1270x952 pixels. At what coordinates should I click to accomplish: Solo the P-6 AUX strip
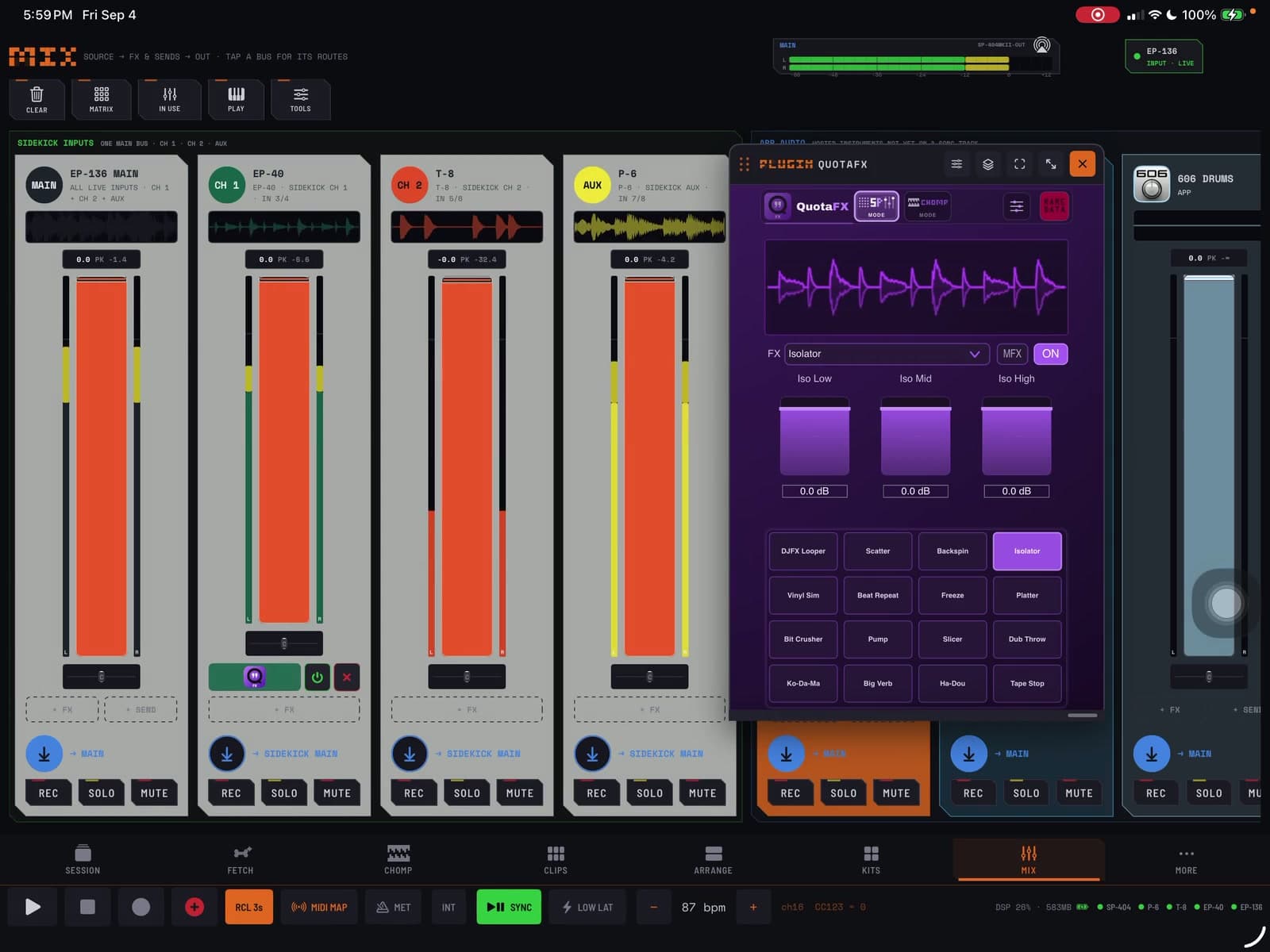click(649, 793)
